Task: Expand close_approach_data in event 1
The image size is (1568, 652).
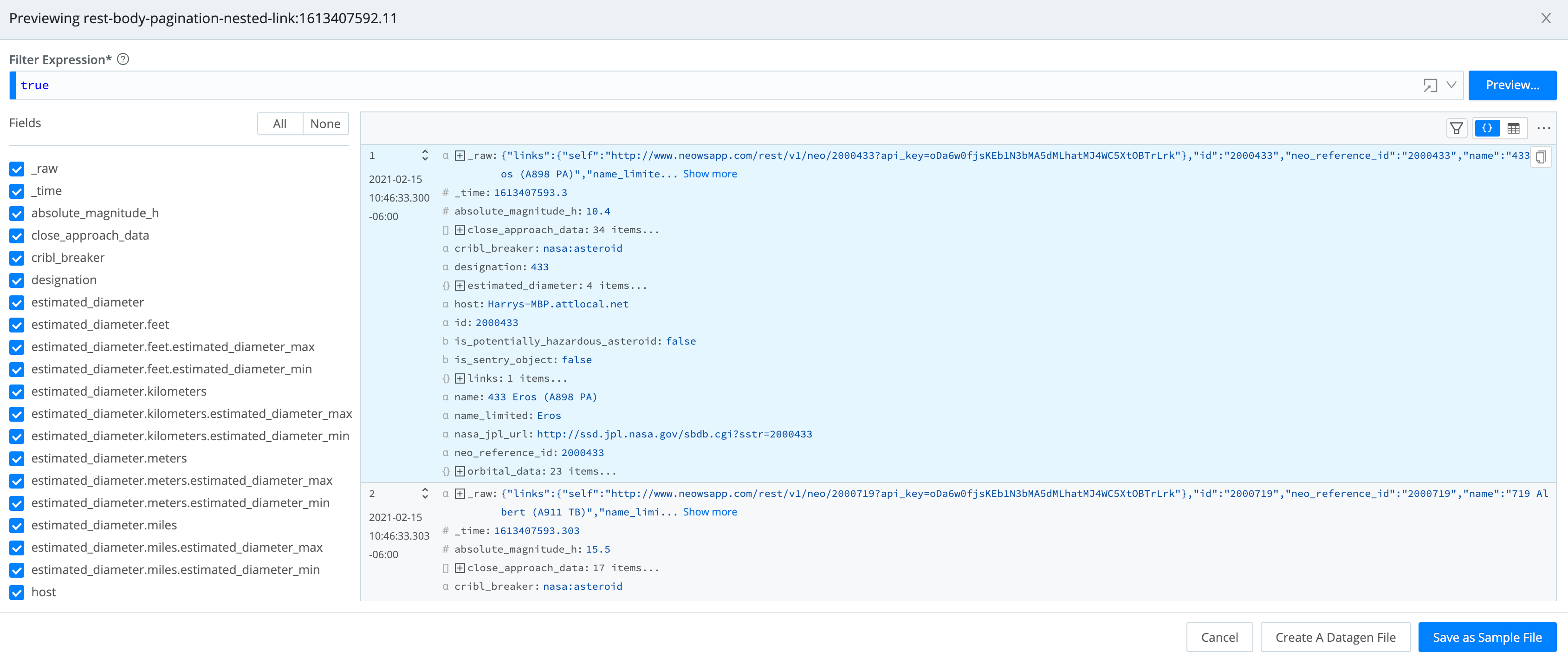Action: [x=460, y=230]
